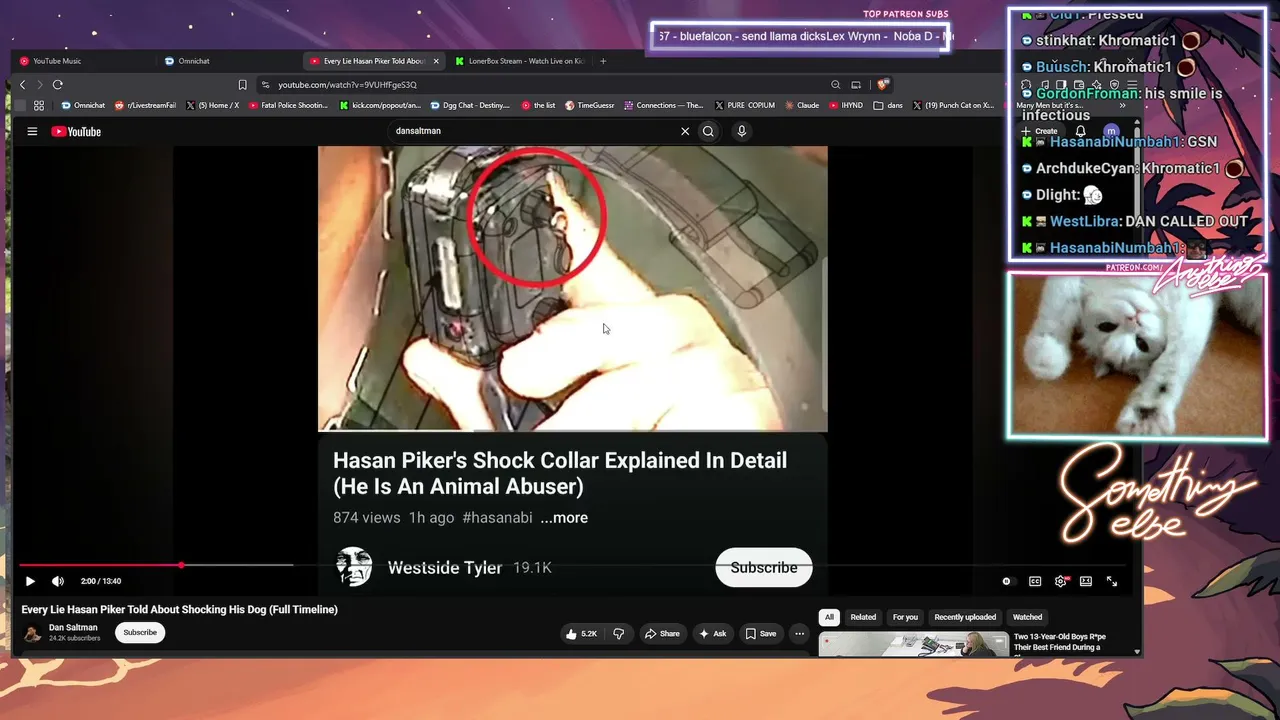
Task: Open the Punch Cat on X bookmark
Action: 953,105
